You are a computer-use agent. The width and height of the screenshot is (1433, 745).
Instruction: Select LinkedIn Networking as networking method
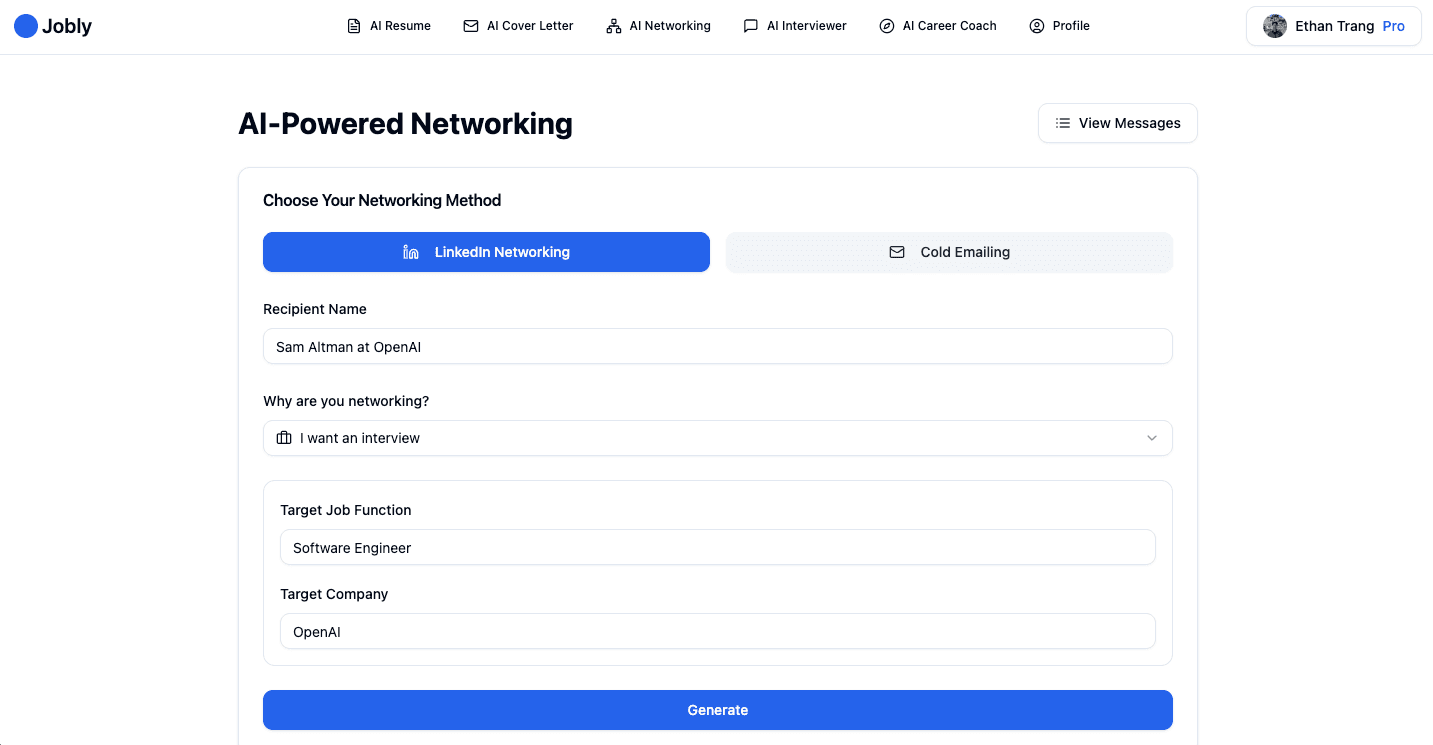(486, 252)
